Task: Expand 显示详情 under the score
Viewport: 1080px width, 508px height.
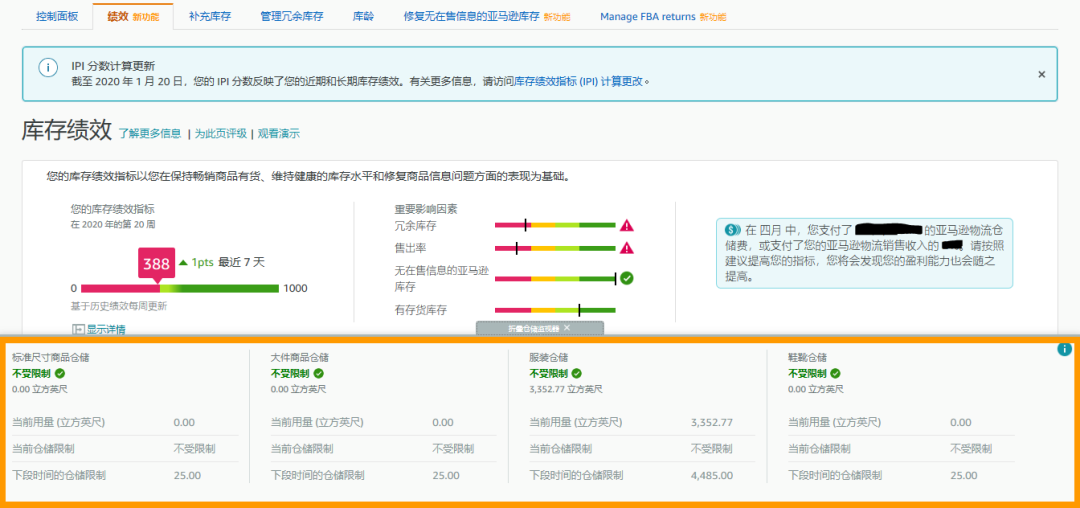Action: (x=99, y=330)
